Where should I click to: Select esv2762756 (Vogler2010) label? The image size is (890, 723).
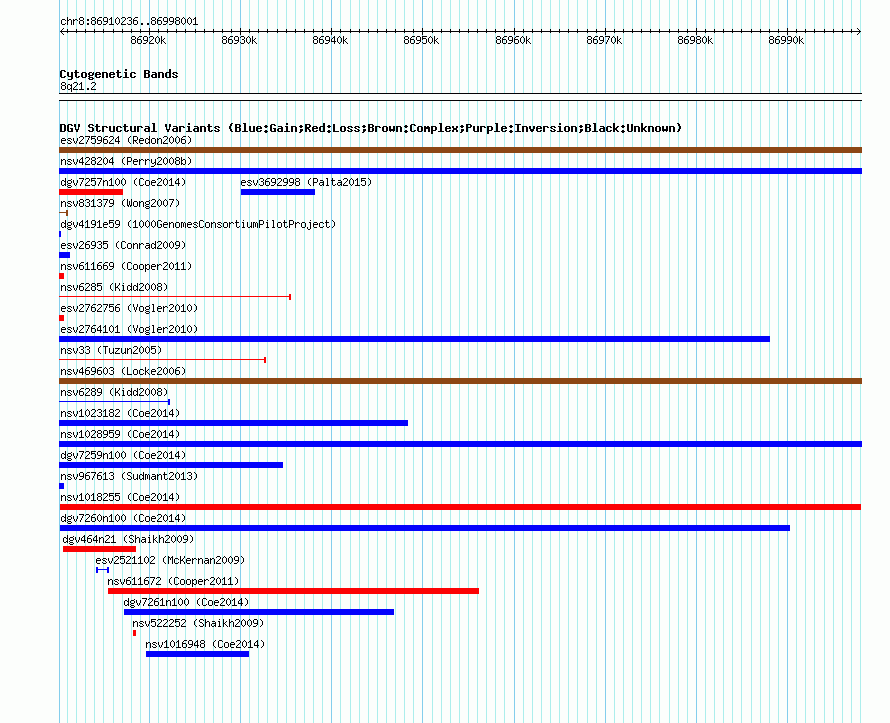coord(129,308)
